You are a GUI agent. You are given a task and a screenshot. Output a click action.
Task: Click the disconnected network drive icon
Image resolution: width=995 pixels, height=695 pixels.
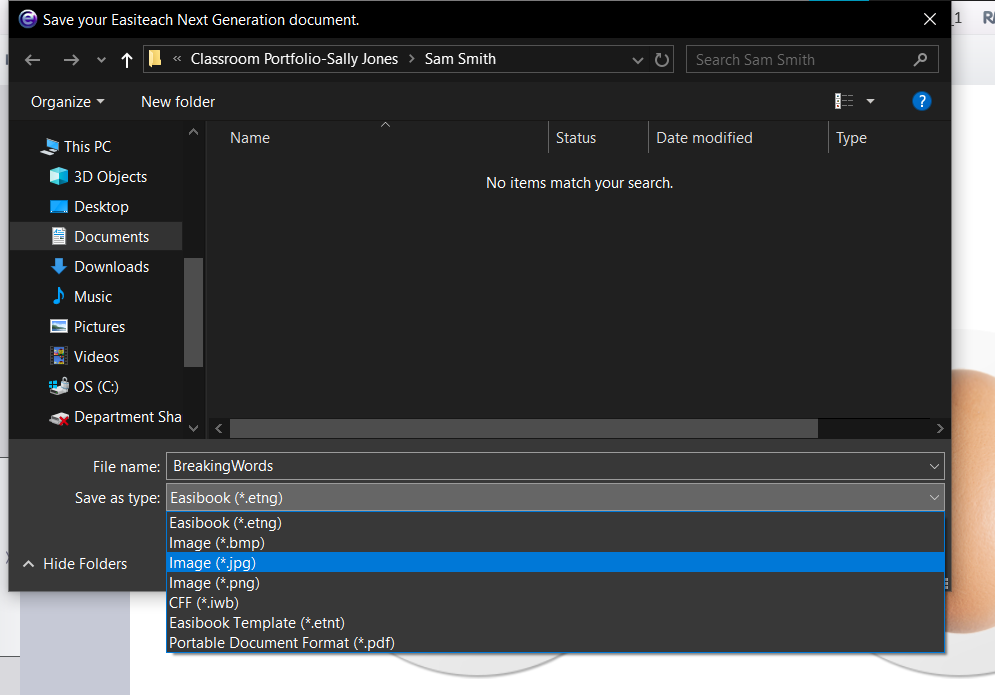(x=59, y=418)
